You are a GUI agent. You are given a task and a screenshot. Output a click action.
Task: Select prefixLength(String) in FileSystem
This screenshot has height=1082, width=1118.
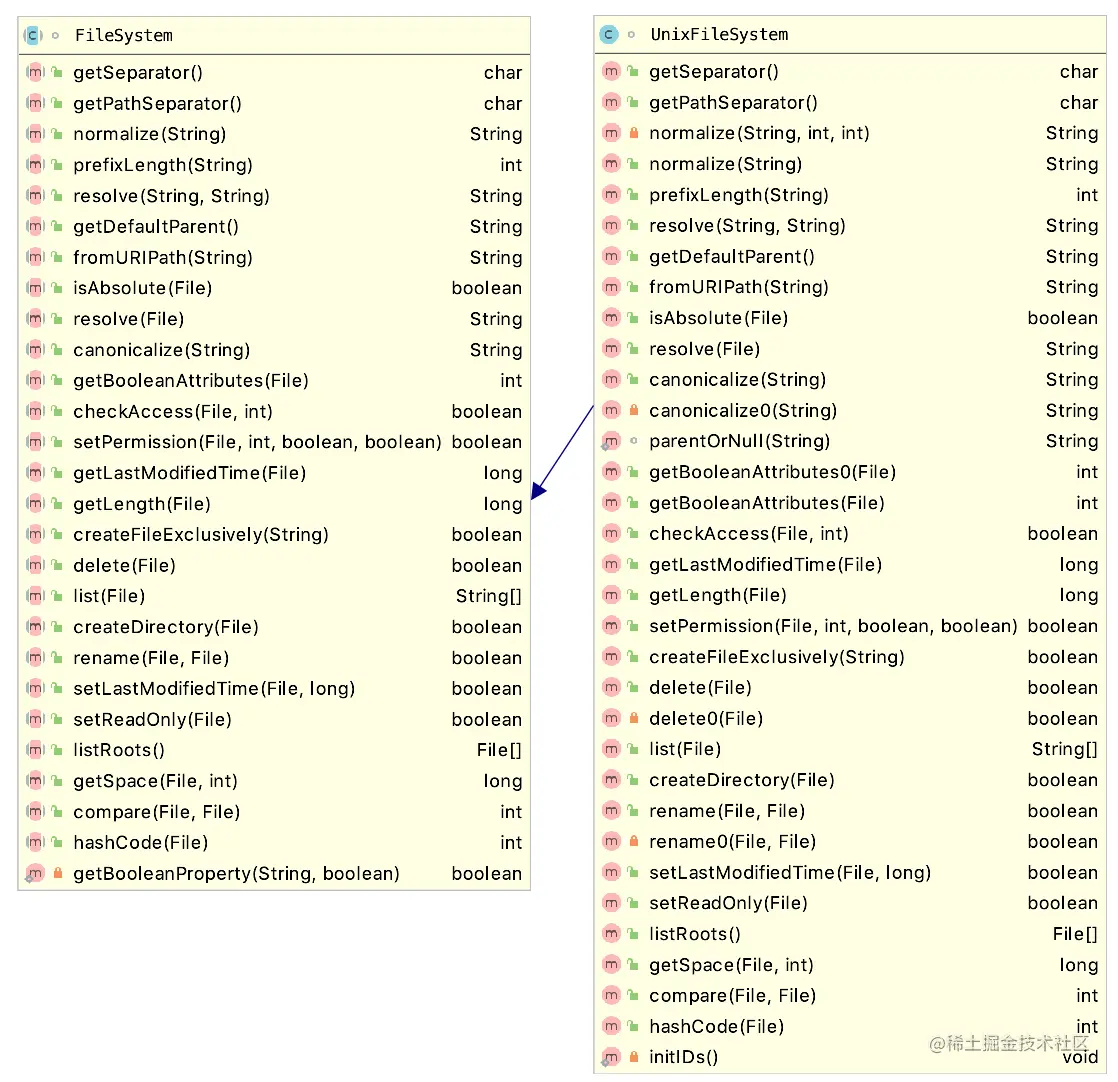163,165
